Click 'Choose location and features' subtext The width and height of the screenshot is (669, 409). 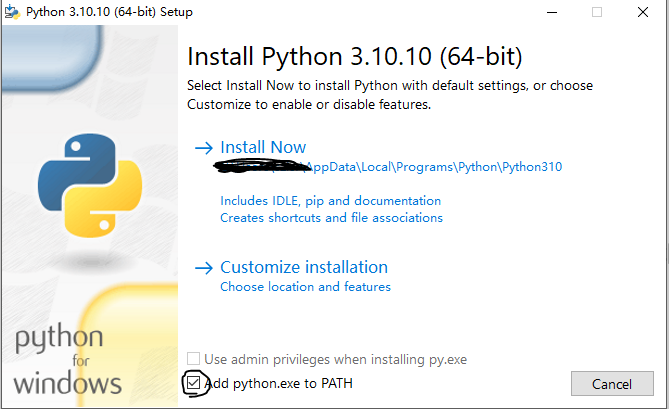(305, 287)
